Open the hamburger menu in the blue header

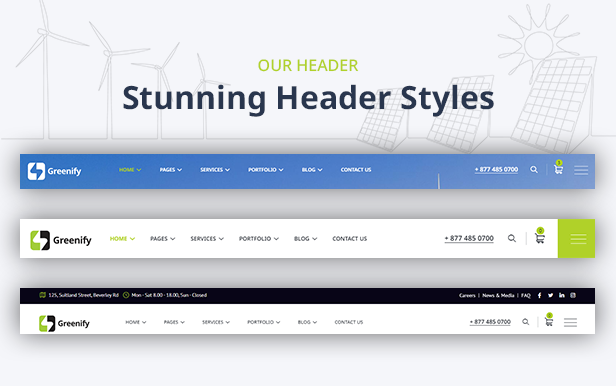point(581,170)
